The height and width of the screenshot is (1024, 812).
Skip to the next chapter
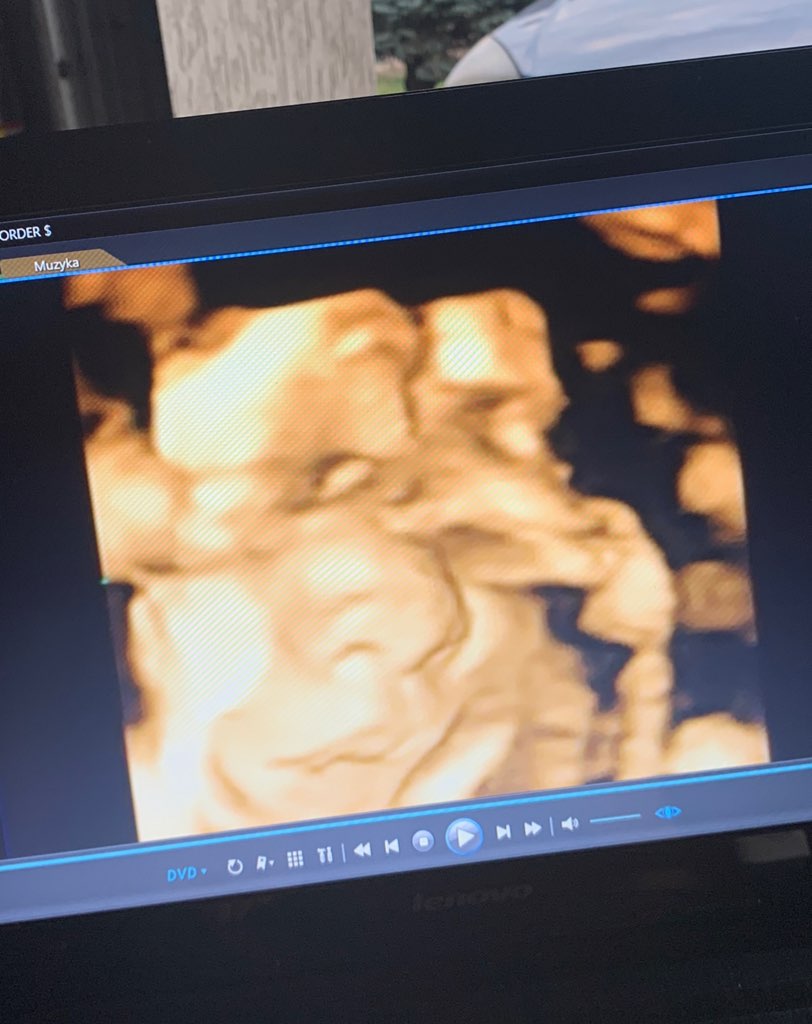(504, 831)
